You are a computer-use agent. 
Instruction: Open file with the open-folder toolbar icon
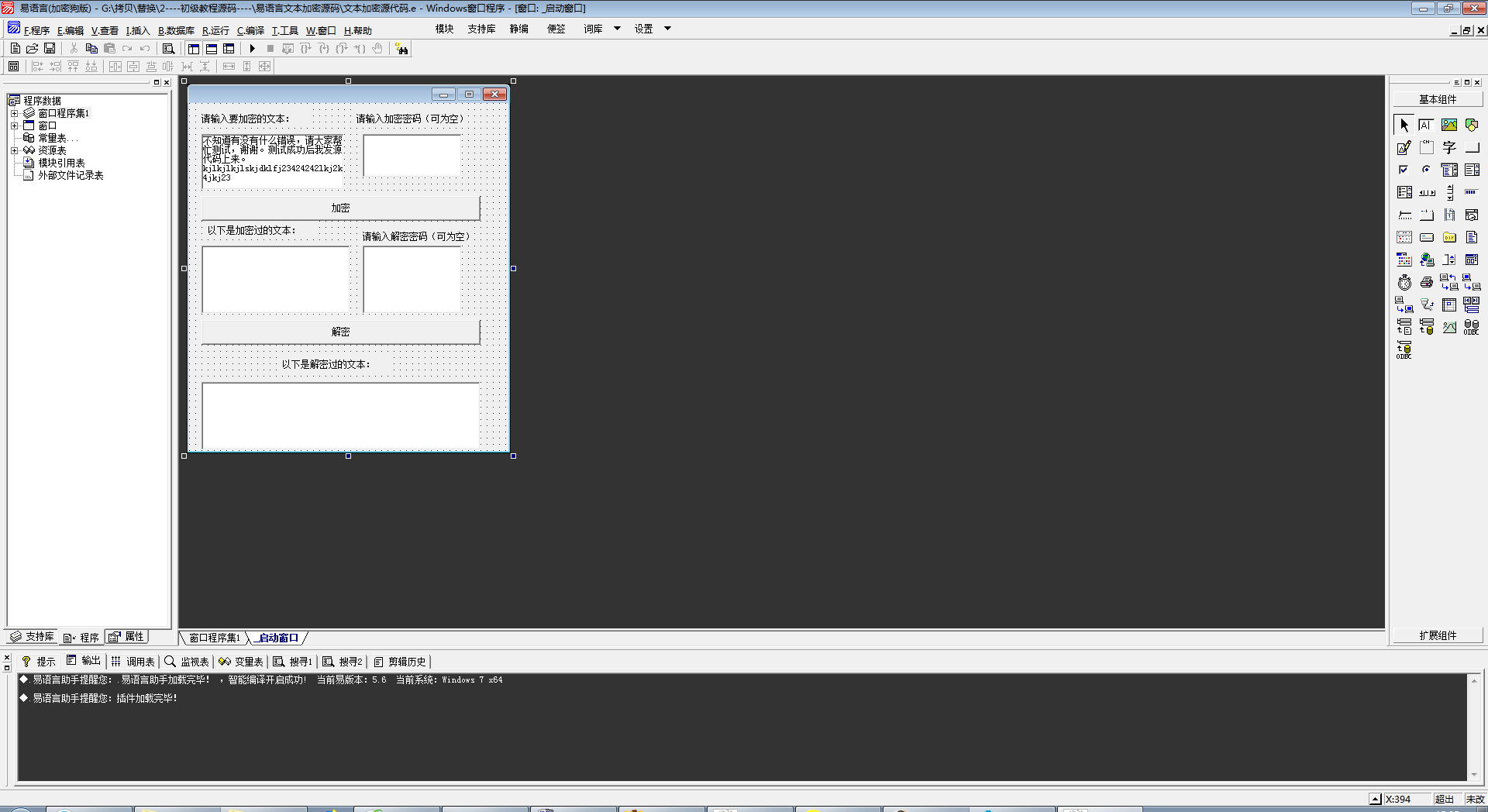(33, 49)
